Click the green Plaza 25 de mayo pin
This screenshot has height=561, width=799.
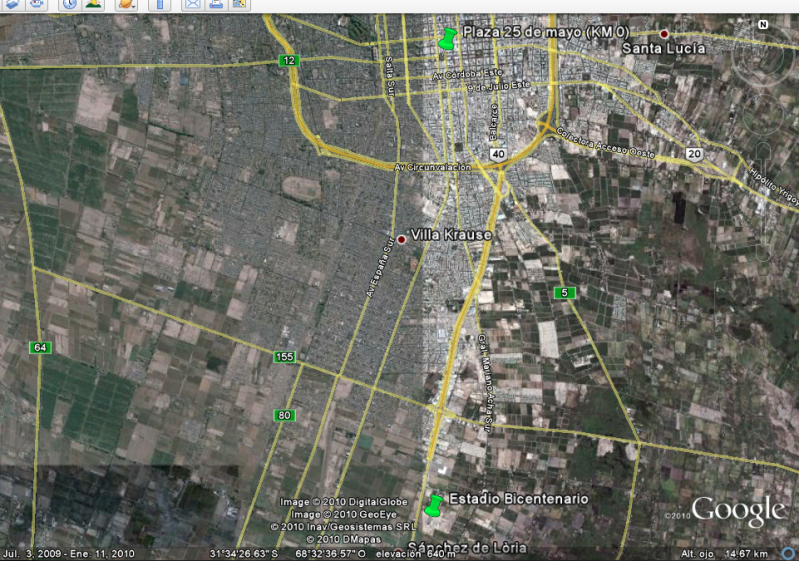(x=447, y=40)
